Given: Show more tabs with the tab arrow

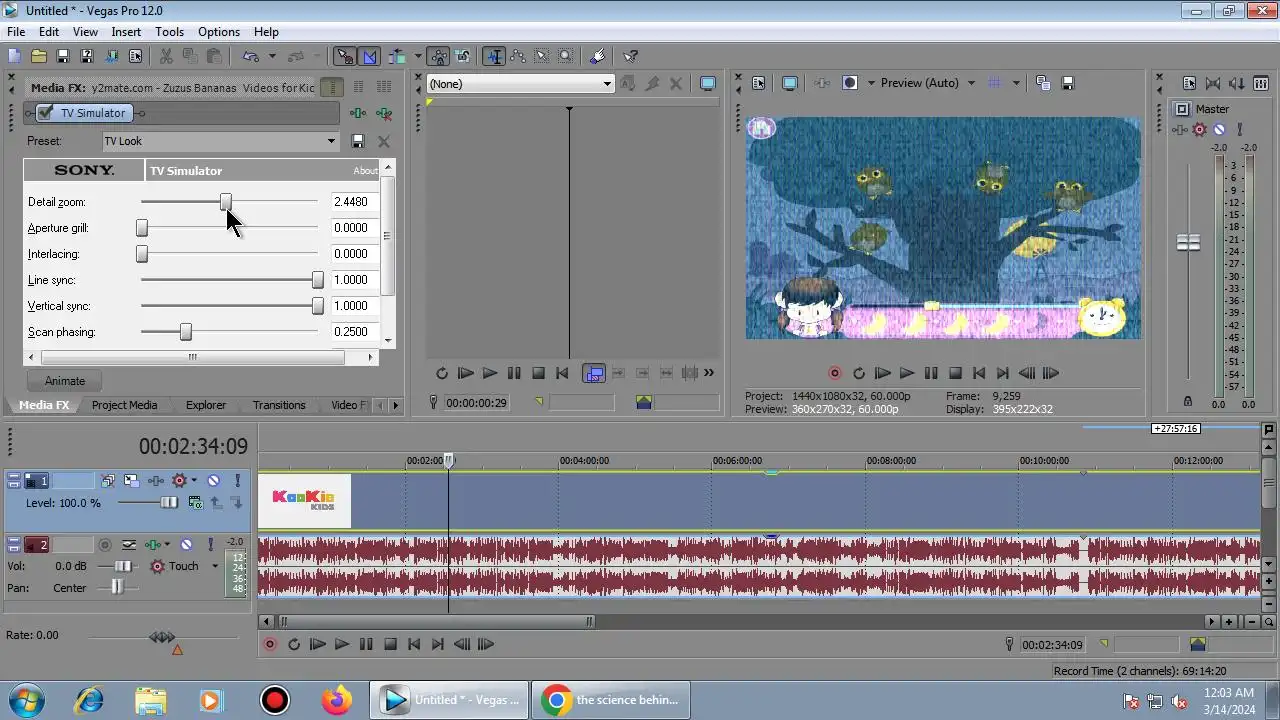Looking at the screenshot, I should tap(395, 405).
